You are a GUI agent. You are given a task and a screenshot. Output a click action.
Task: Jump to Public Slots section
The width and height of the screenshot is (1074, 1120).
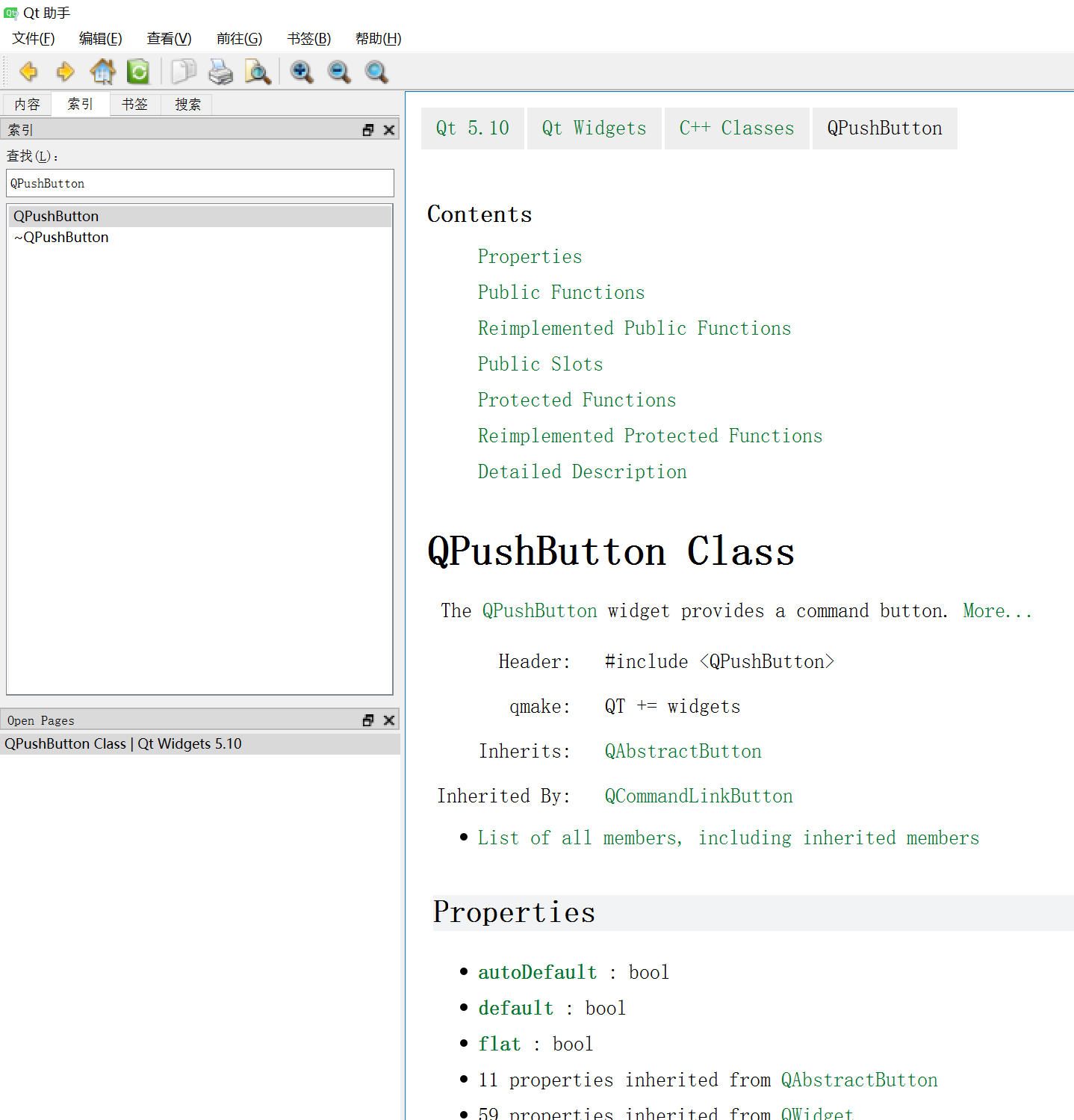pos(541,364)
